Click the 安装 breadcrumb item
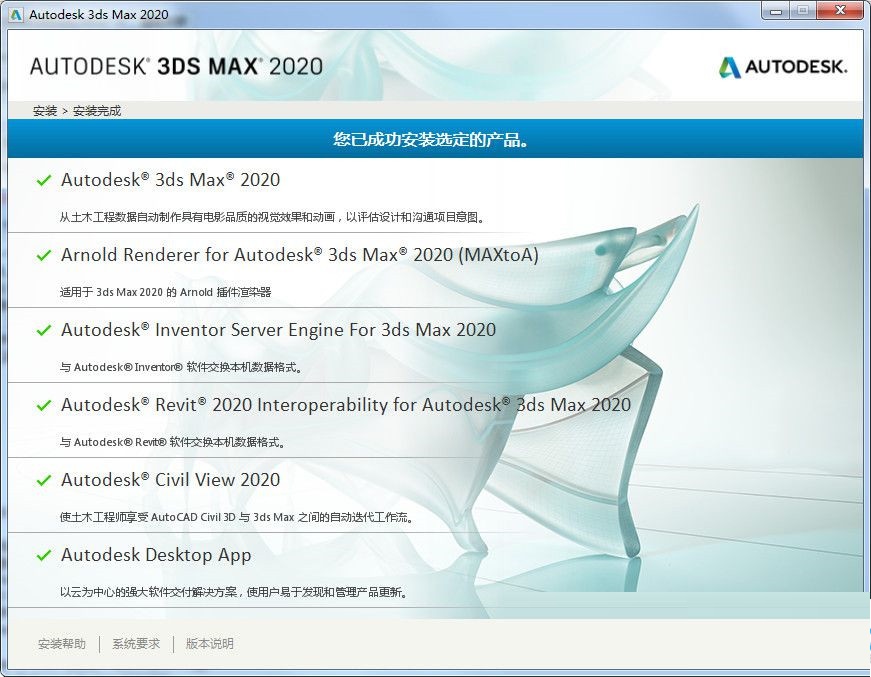The image size is (871, 677). [45, 111]
